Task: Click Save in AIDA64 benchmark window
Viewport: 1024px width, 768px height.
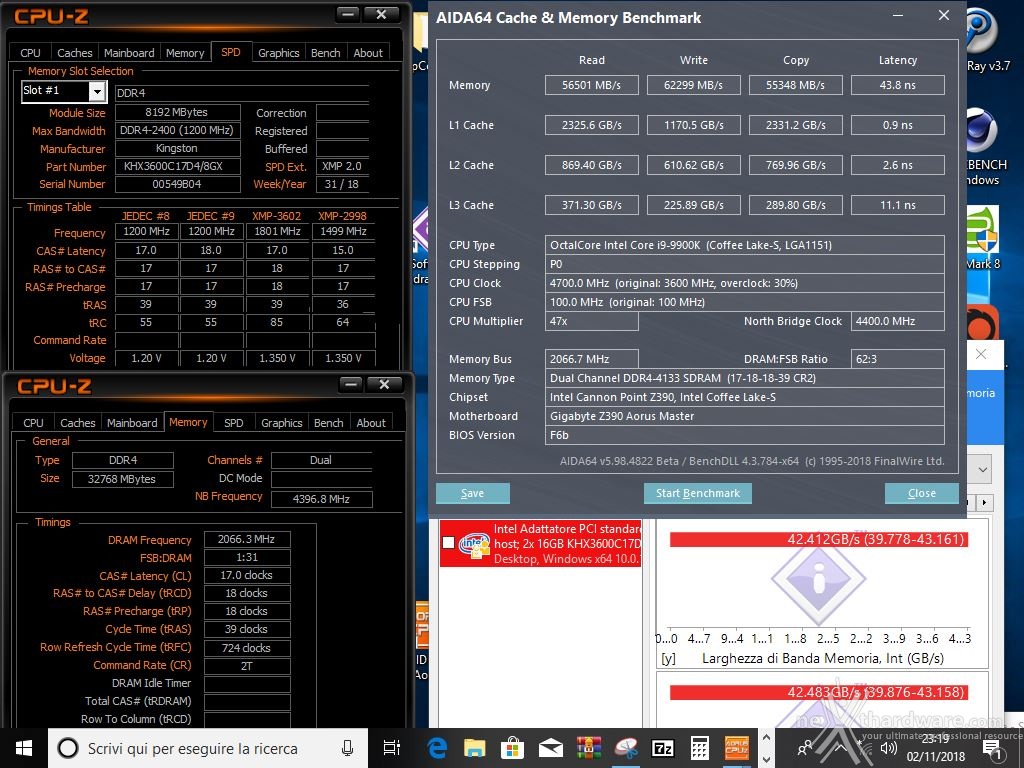Action: pyautogui.click(x=472, y=493)
